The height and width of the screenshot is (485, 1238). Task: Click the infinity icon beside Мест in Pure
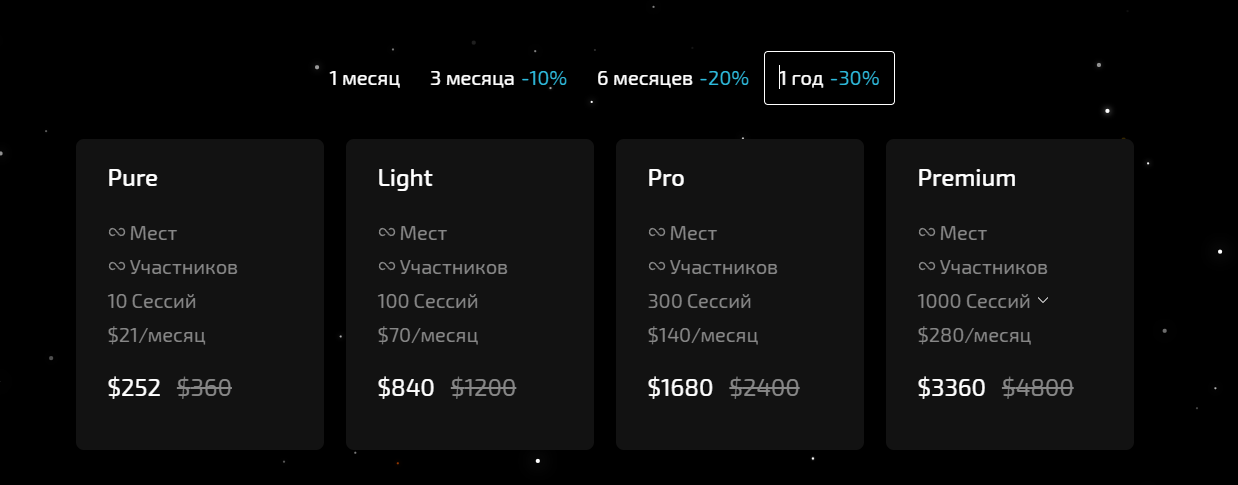click(x=116, y=233)
